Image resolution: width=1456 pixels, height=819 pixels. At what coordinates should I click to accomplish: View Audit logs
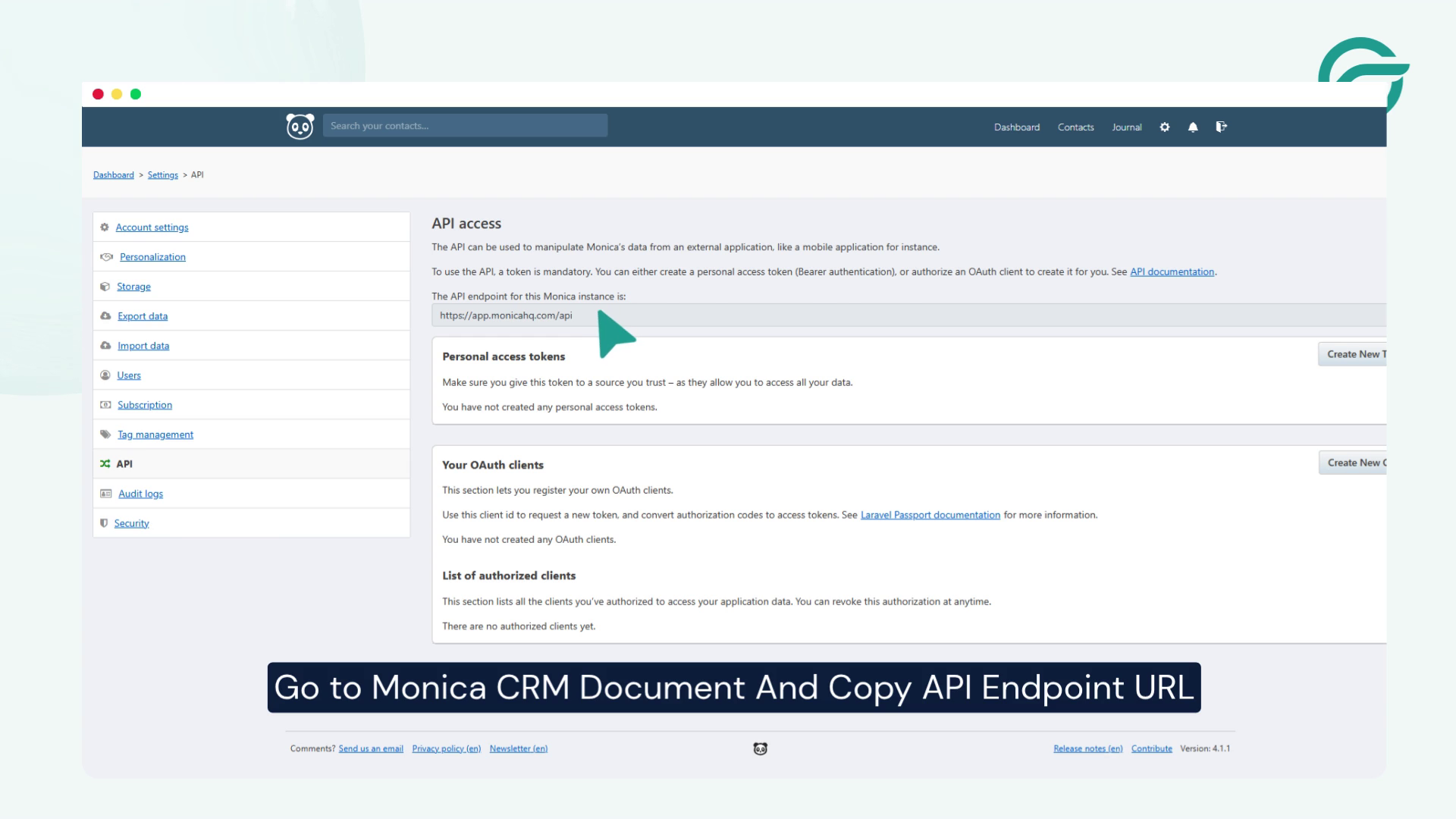click(140, 493)
